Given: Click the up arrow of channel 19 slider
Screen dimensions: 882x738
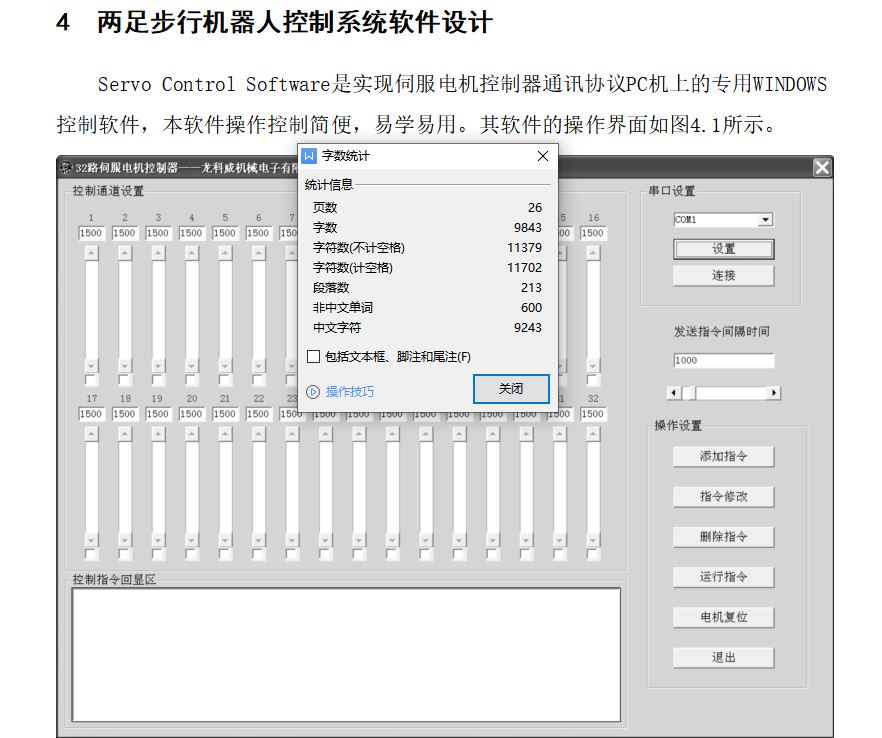Looking at the screenshot, I should (158, 434).
